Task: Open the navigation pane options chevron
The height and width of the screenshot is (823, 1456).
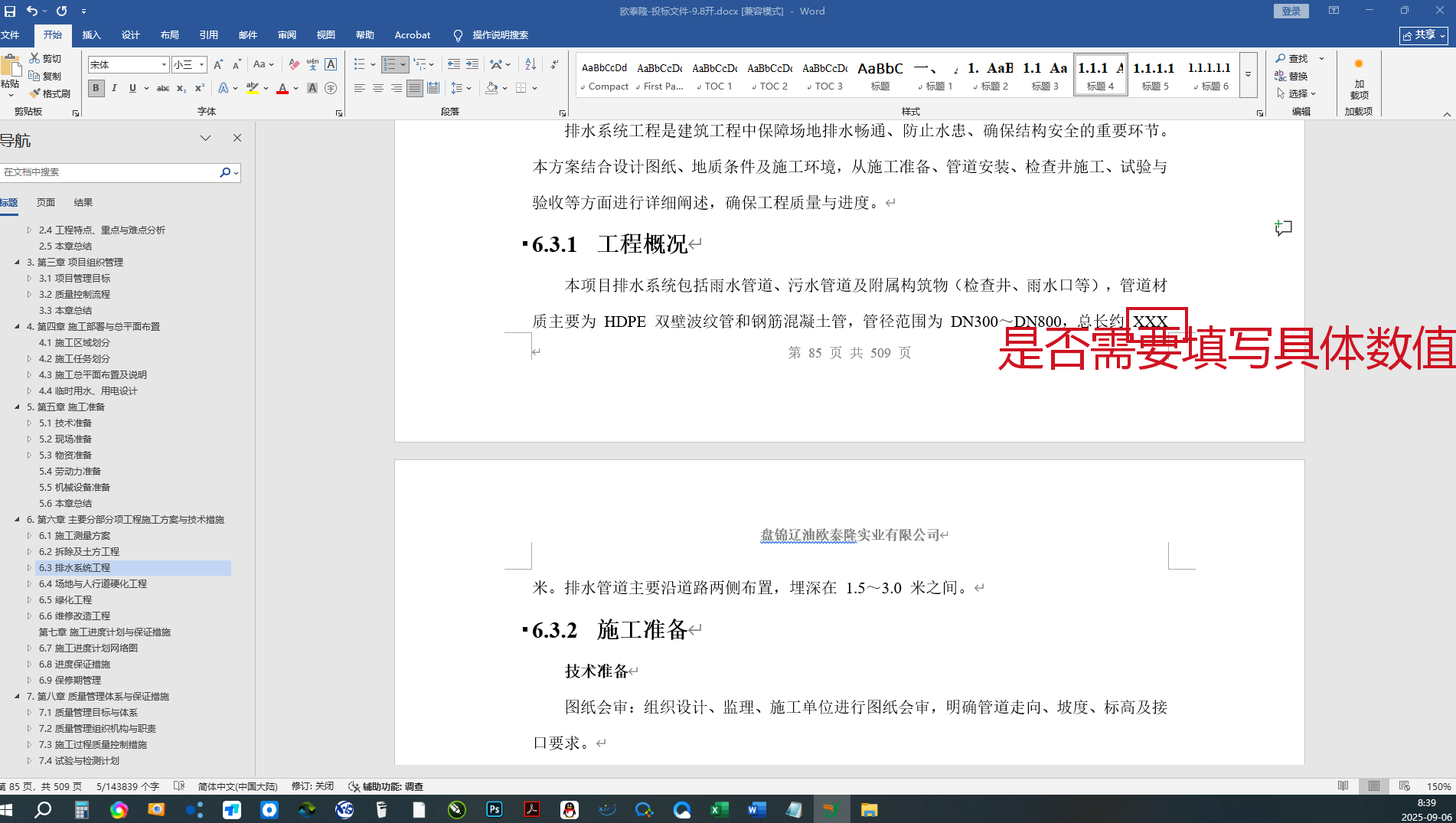Action: point(205,139)
